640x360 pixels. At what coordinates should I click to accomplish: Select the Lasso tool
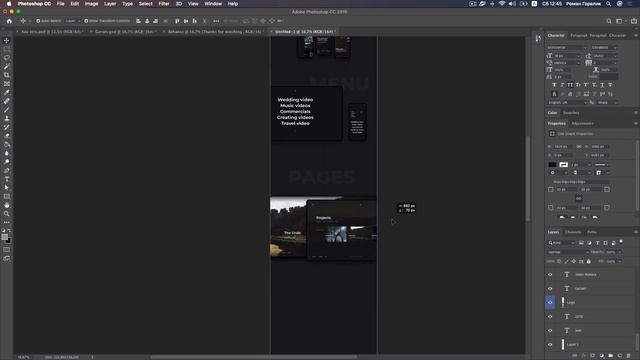7,58
